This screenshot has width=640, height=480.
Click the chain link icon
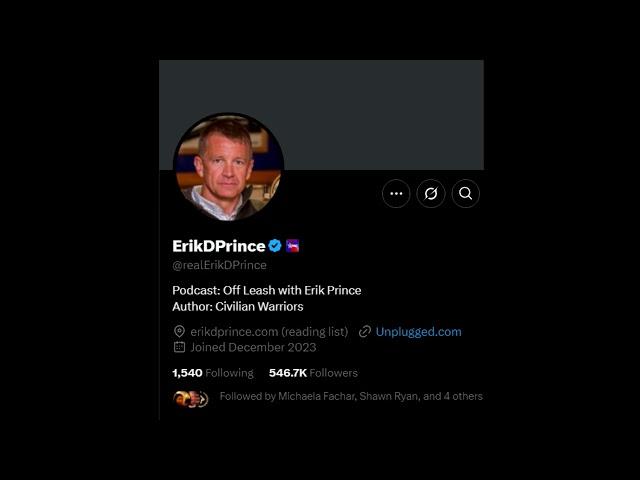tap(365, 331)
